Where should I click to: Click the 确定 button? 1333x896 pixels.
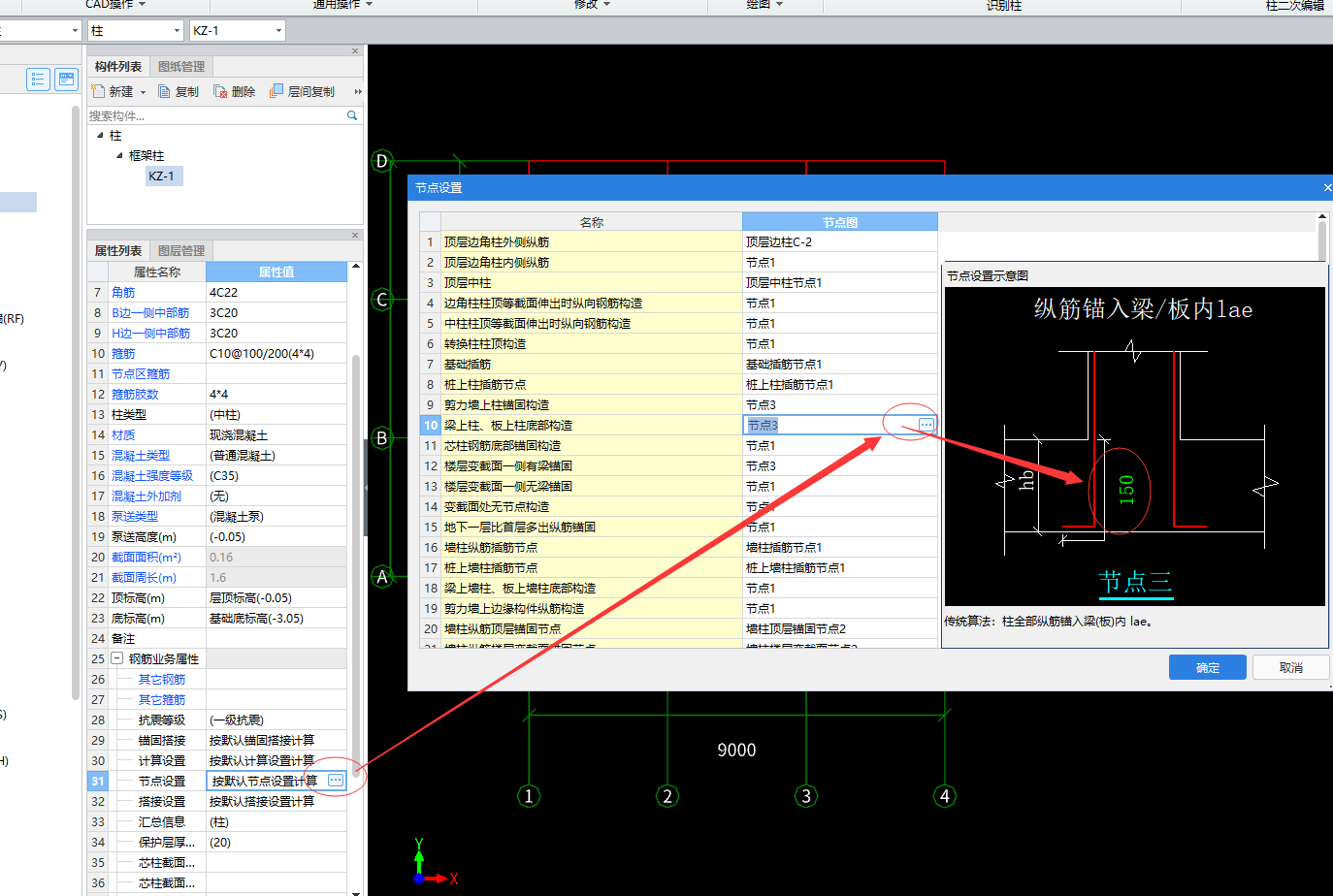[1208, 667]
